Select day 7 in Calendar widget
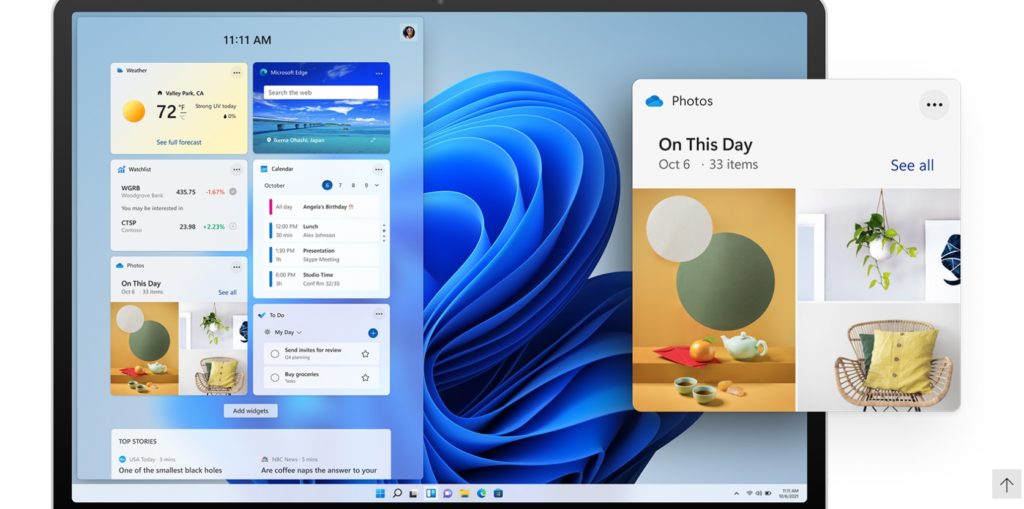The width and height of the screenshot is (1024, 509). click(340, 186)
